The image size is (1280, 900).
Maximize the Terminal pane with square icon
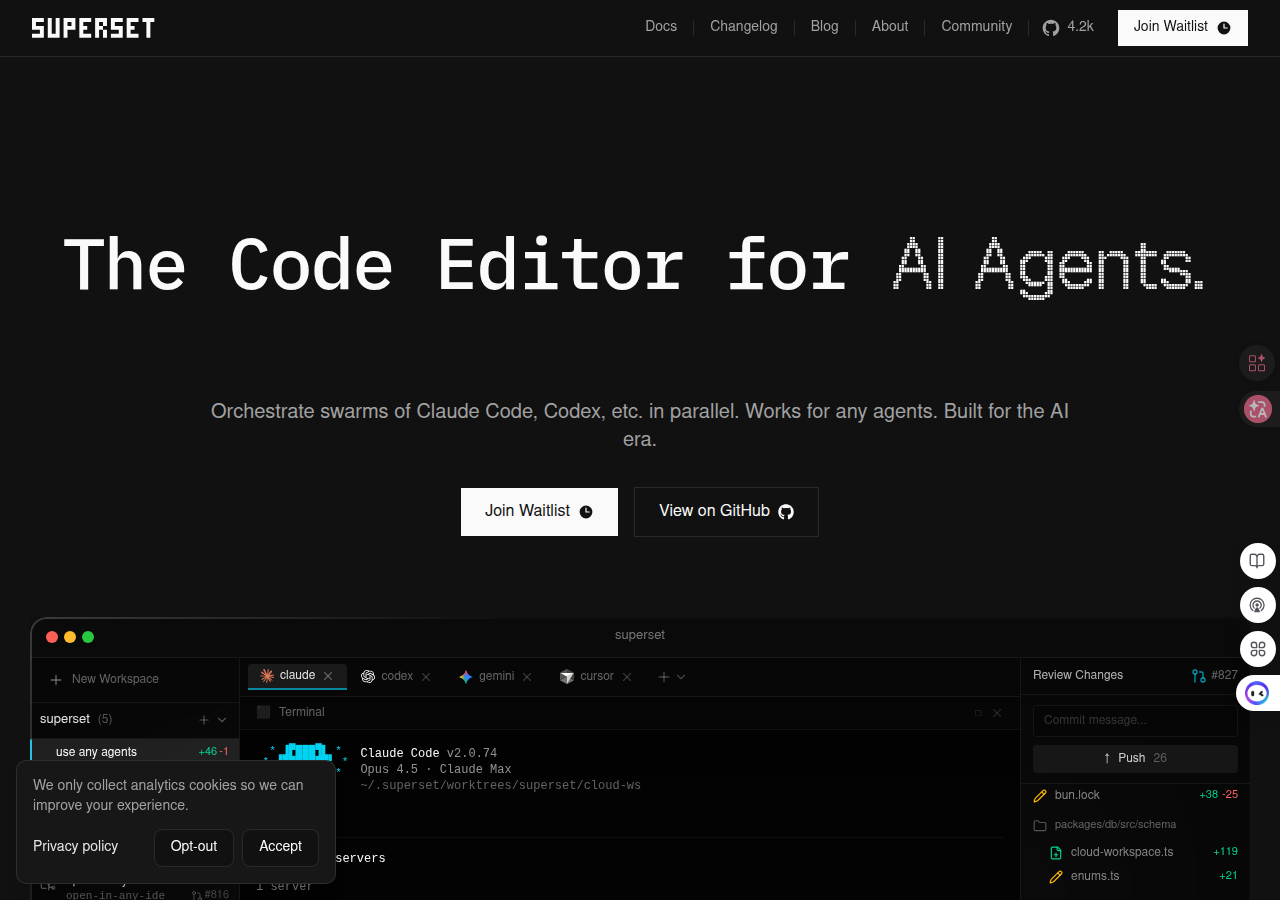click(x=978, y=713)
